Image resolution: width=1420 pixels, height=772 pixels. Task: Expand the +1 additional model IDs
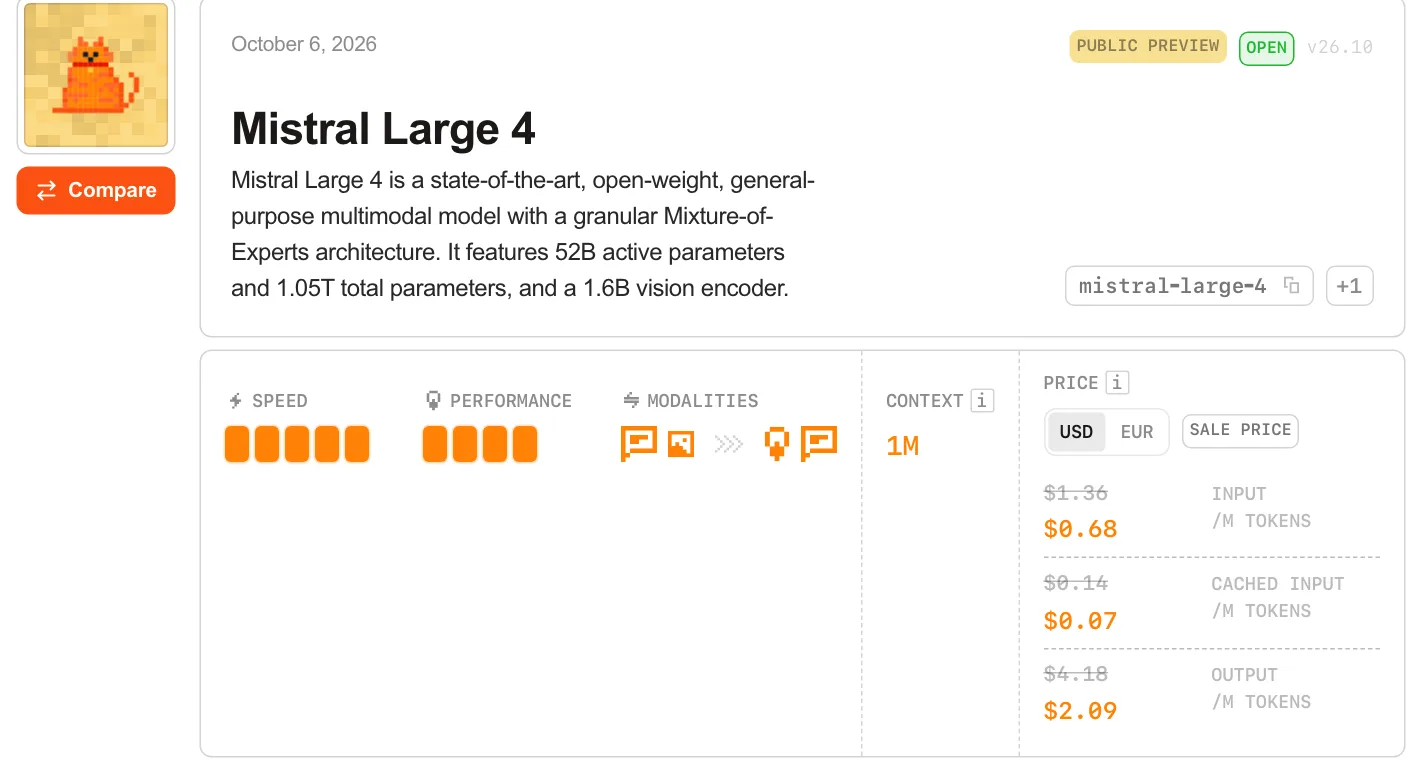[1350, 286]
